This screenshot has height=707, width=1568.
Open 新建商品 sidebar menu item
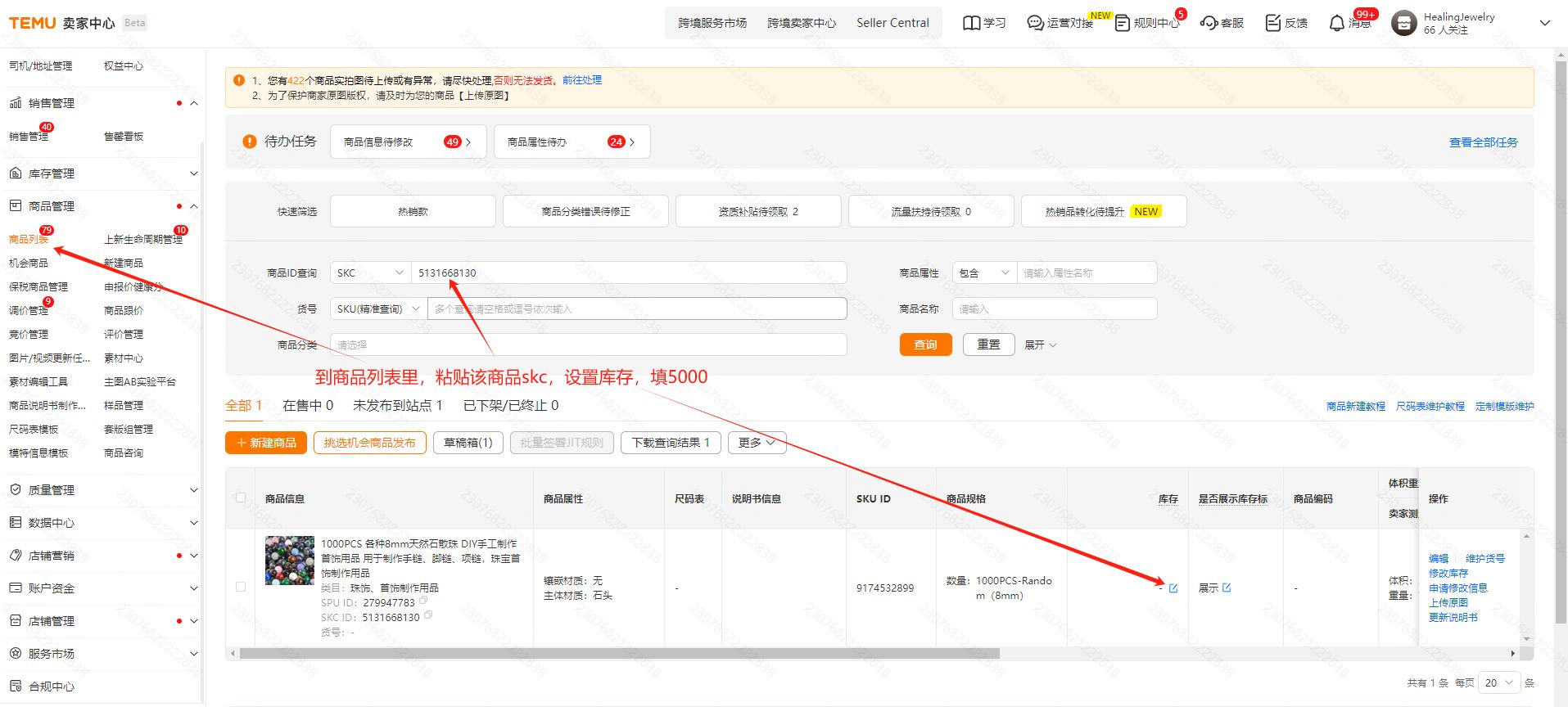(x=124, y=263)
